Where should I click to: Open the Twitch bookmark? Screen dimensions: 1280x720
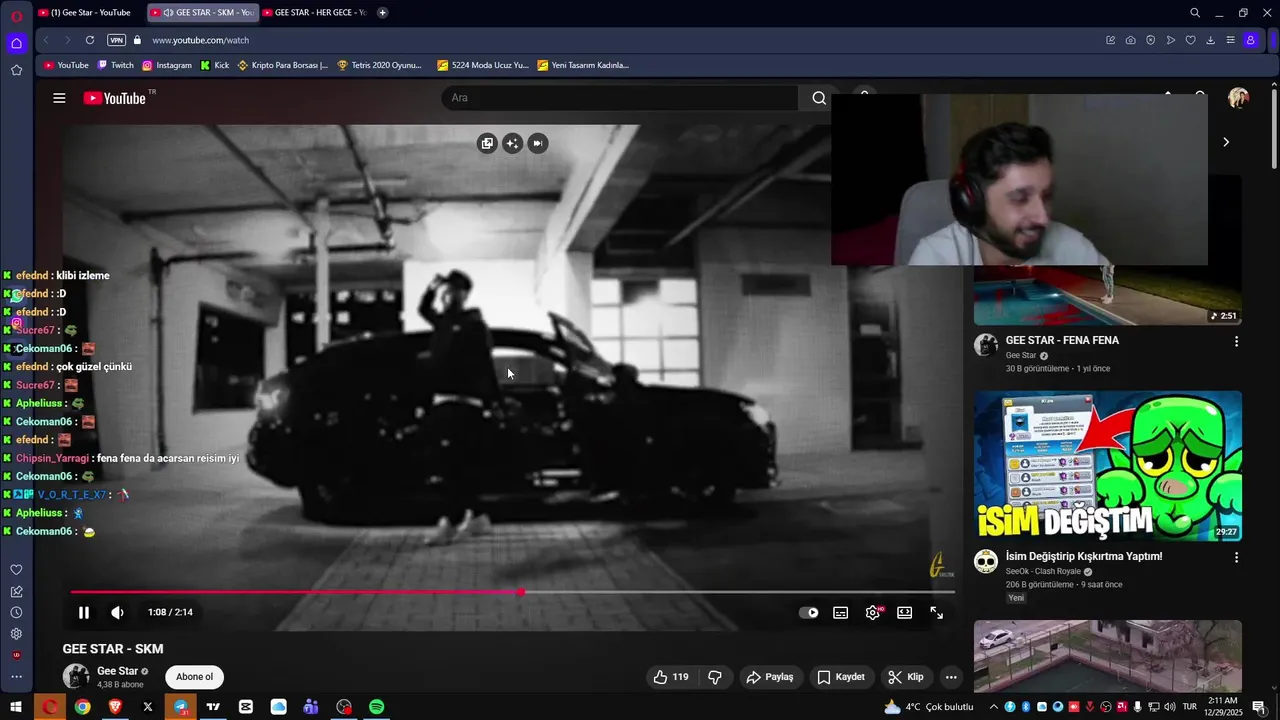pos(115,65)
